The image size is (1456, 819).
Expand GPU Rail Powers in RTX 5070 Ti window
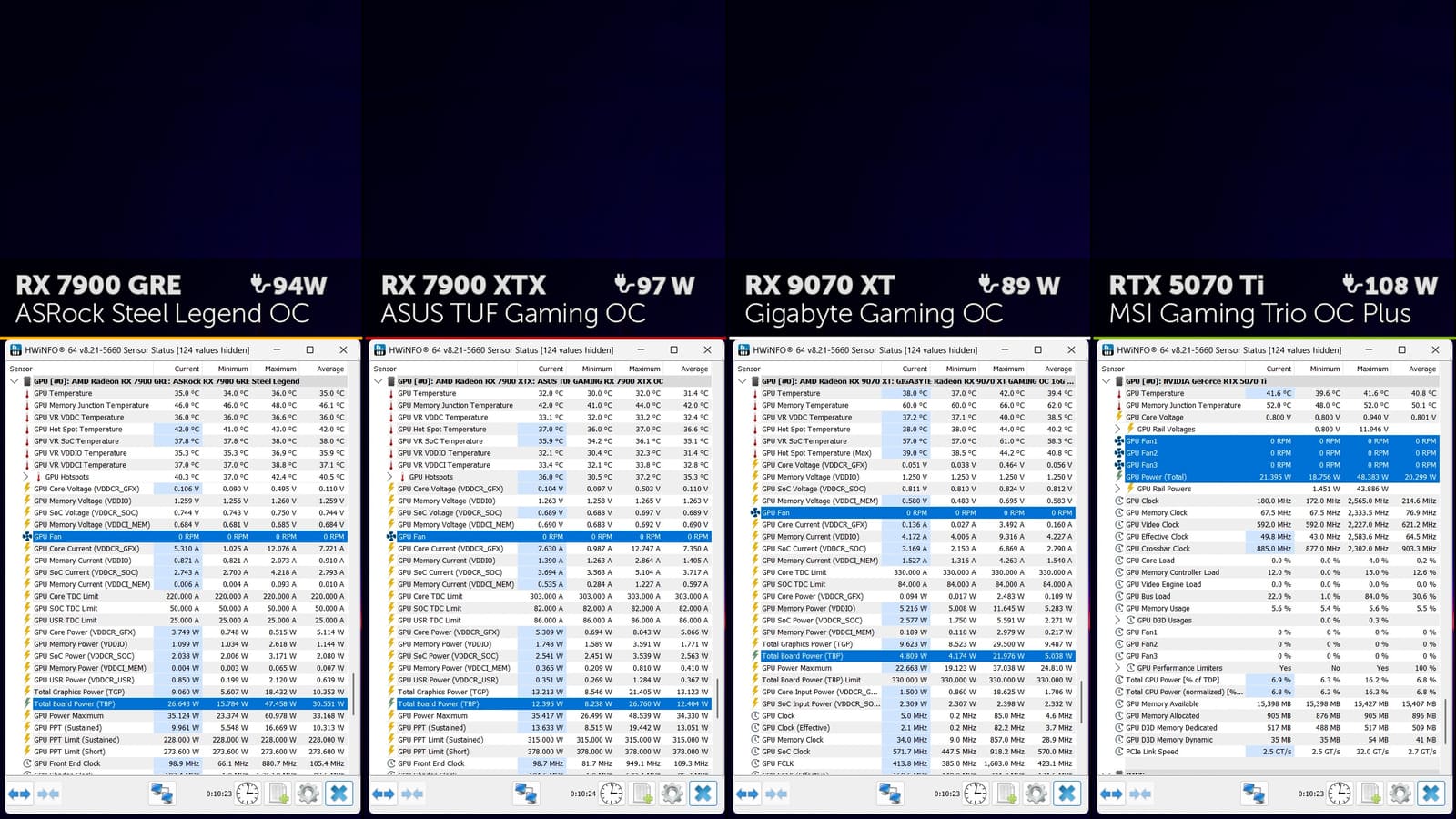(1117, 489)
